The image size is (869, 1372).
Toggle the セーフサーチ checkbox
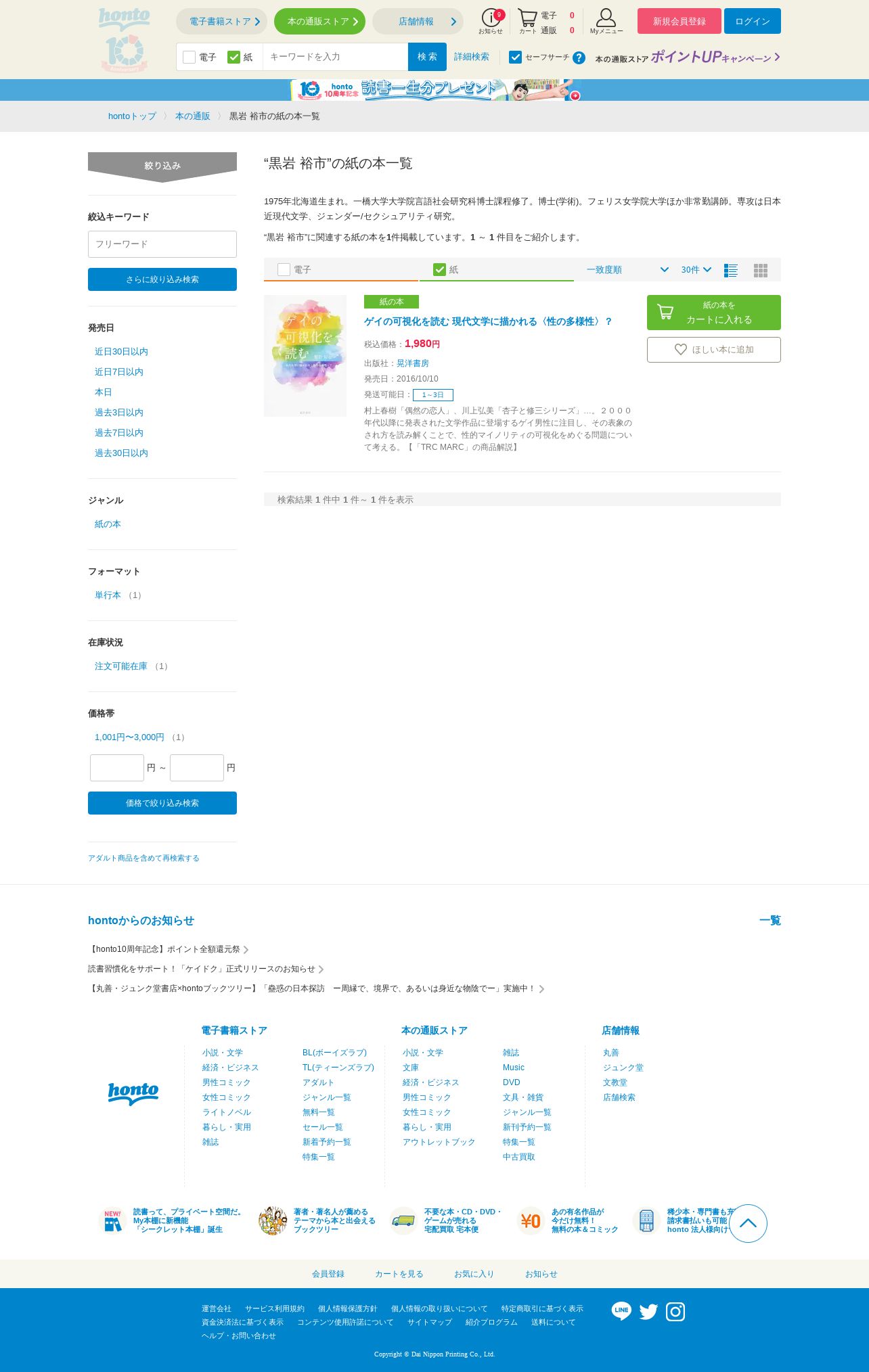[515, 57]
